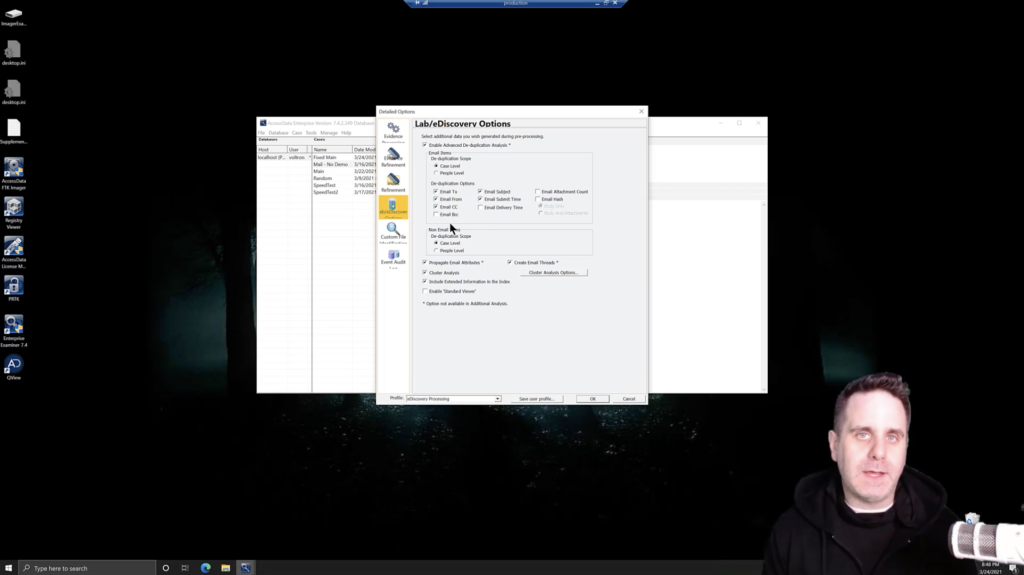Enable the Email Attachment Count checkbox
Screen dimensions: 1024x575
[x=537, y=191]
